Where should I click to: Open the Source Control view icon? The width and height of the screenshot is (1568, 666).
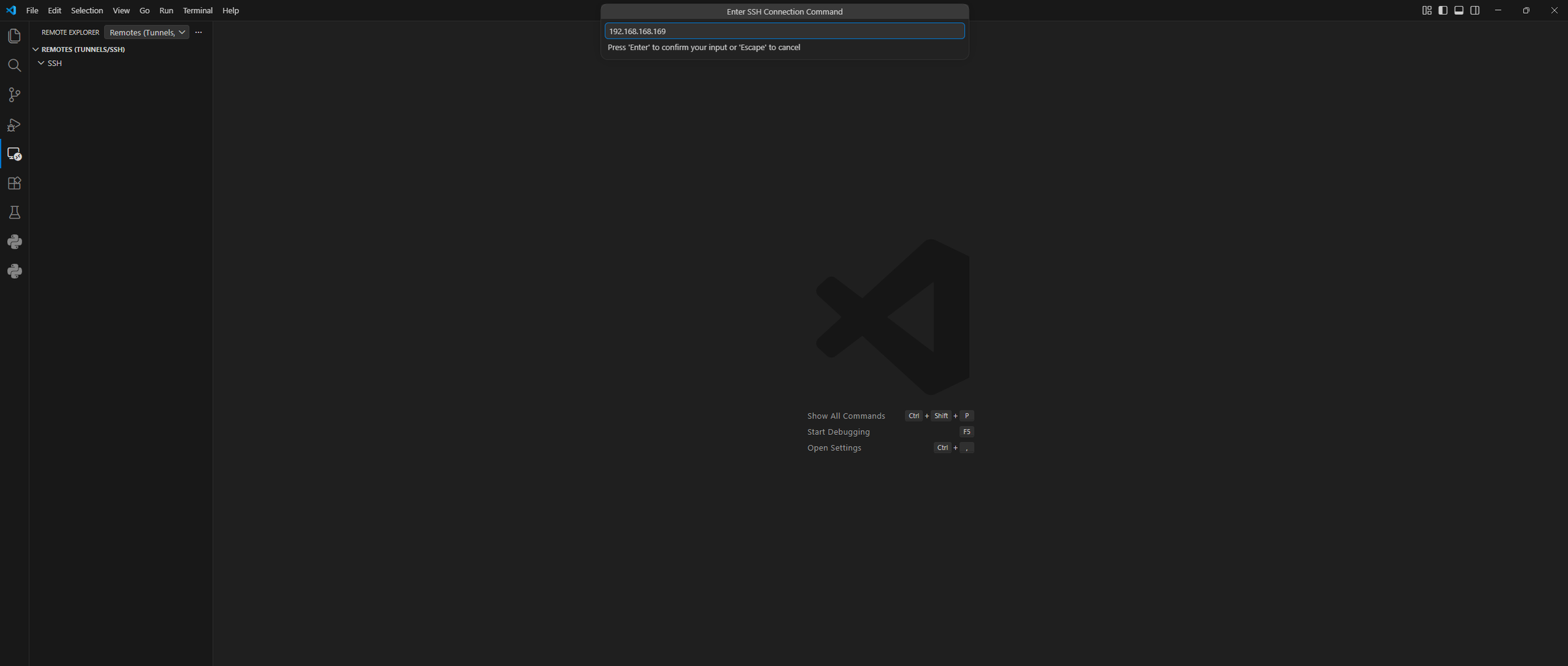(14, 95)
